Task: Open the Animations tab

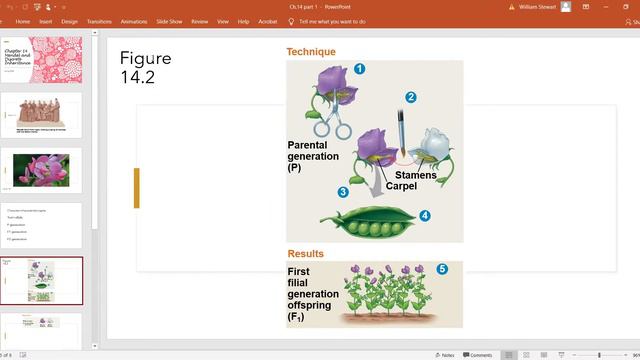Action: pos(134,22)
